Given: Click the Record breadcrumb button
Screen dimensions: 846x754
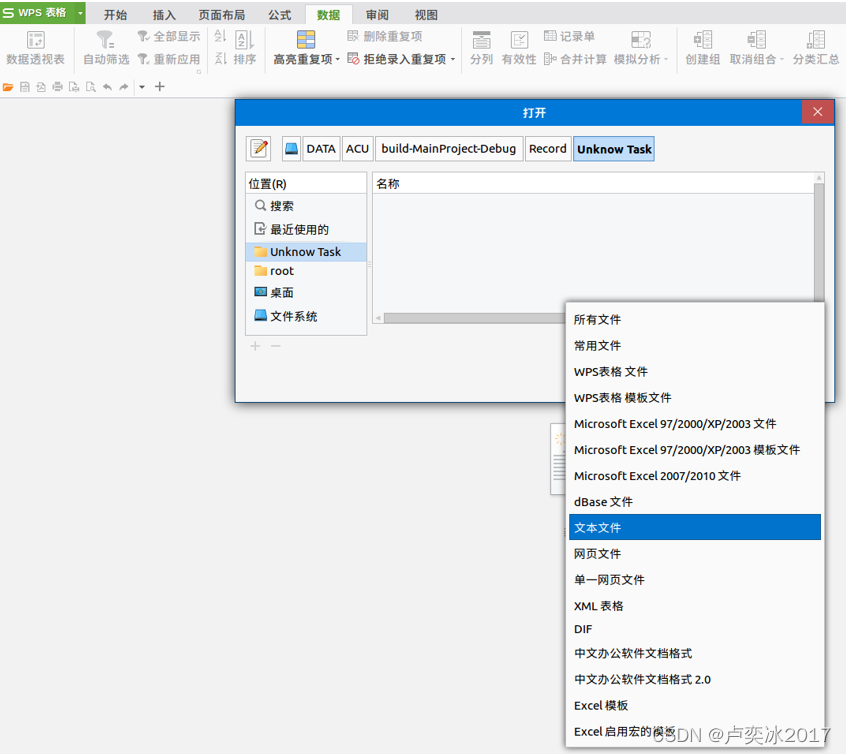Looking at the screenshot, I should click(548, 149).
